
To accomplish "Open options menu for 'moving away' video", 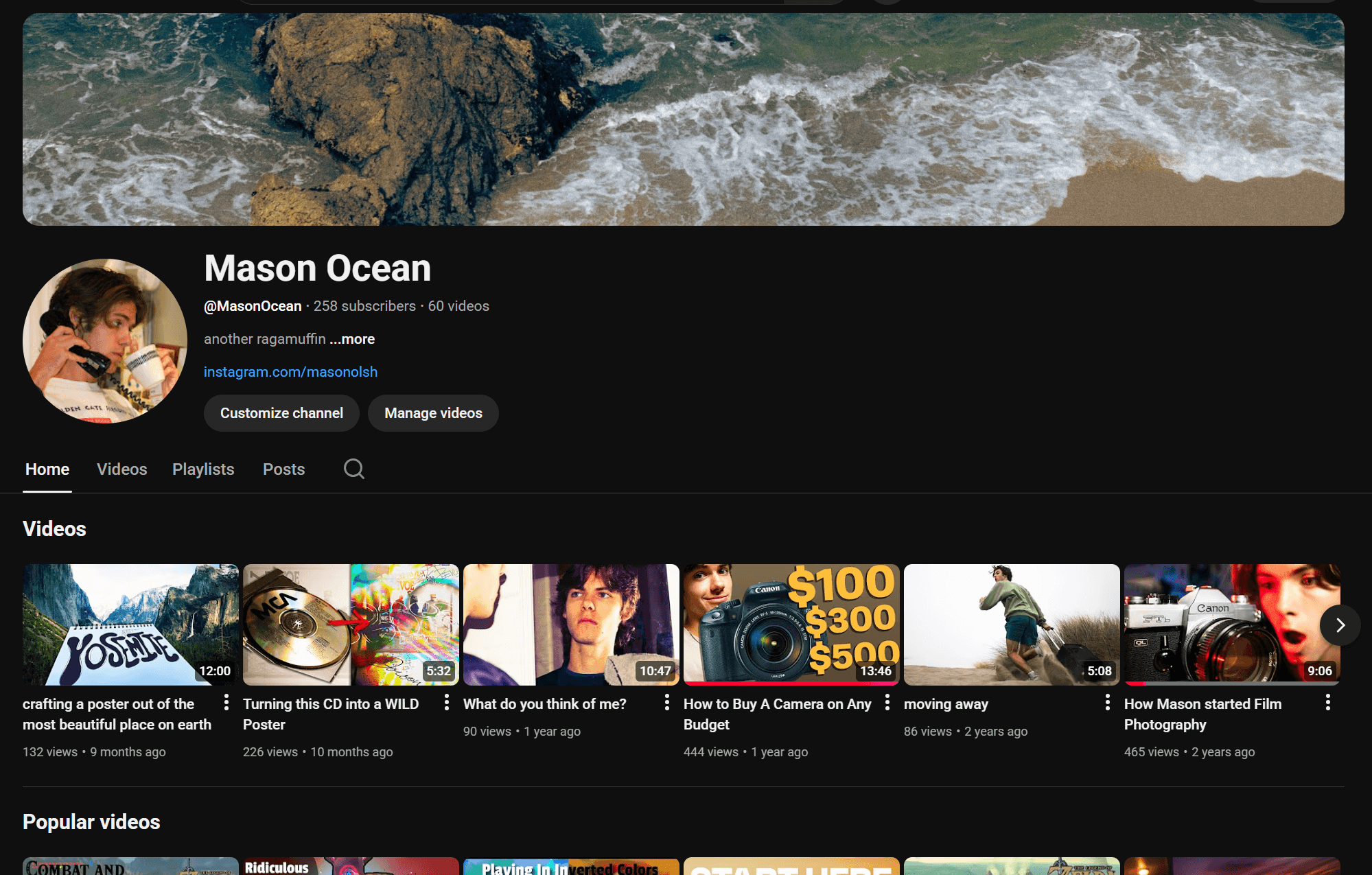I will [1107, 702].
